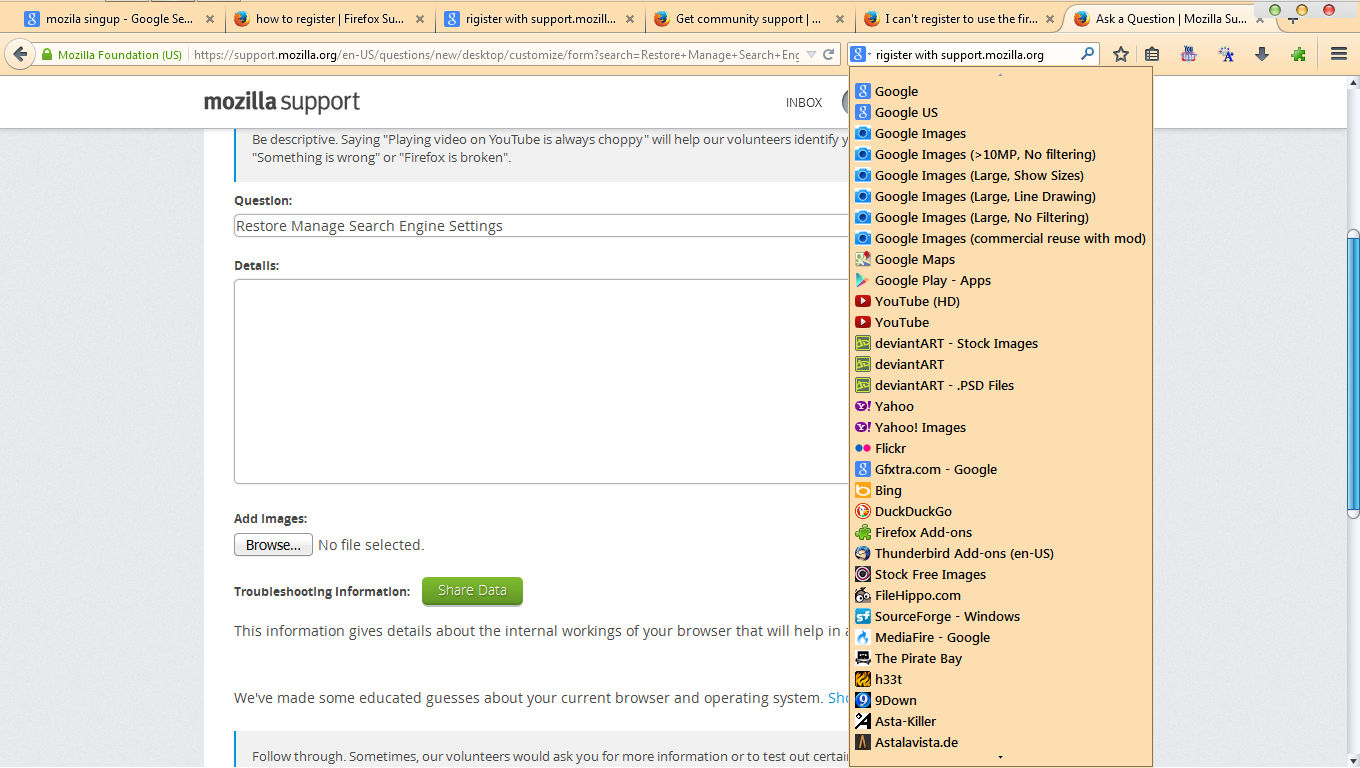Screen dimensions: 1360x768
Task: Switch to 'mozila singup - Google Se...' tab
Action: 118,19
